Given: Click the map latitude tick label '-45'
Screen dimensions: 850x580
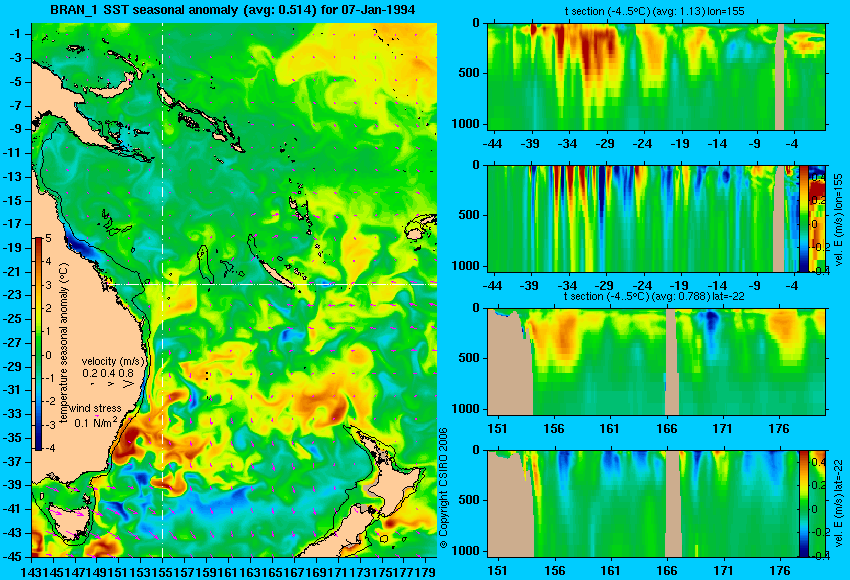Looking at the screenshot, I should [12, 557].
